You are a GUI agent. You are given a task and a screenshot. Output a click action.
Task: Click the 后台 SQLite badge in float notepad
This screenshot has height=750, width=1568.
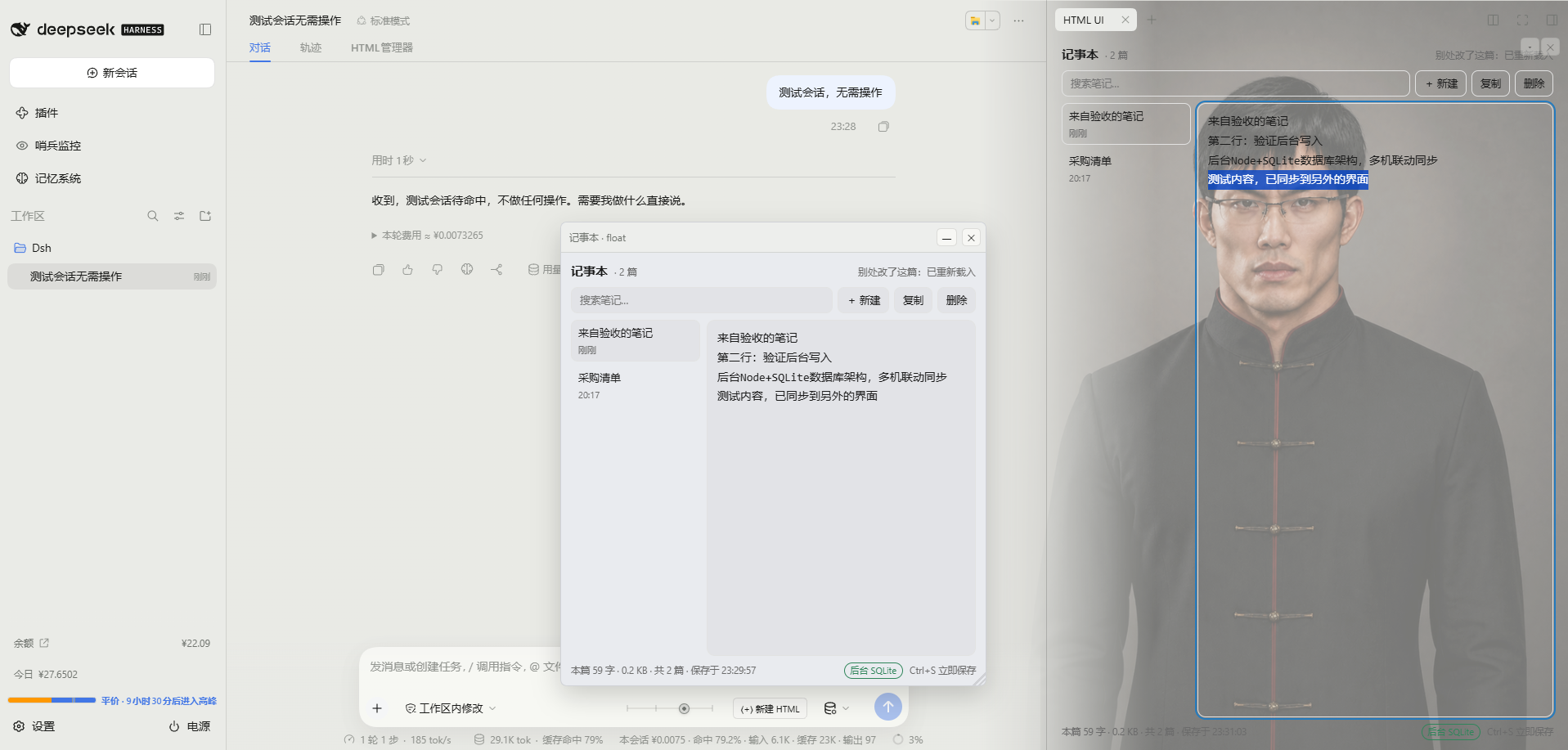(873, 671)
